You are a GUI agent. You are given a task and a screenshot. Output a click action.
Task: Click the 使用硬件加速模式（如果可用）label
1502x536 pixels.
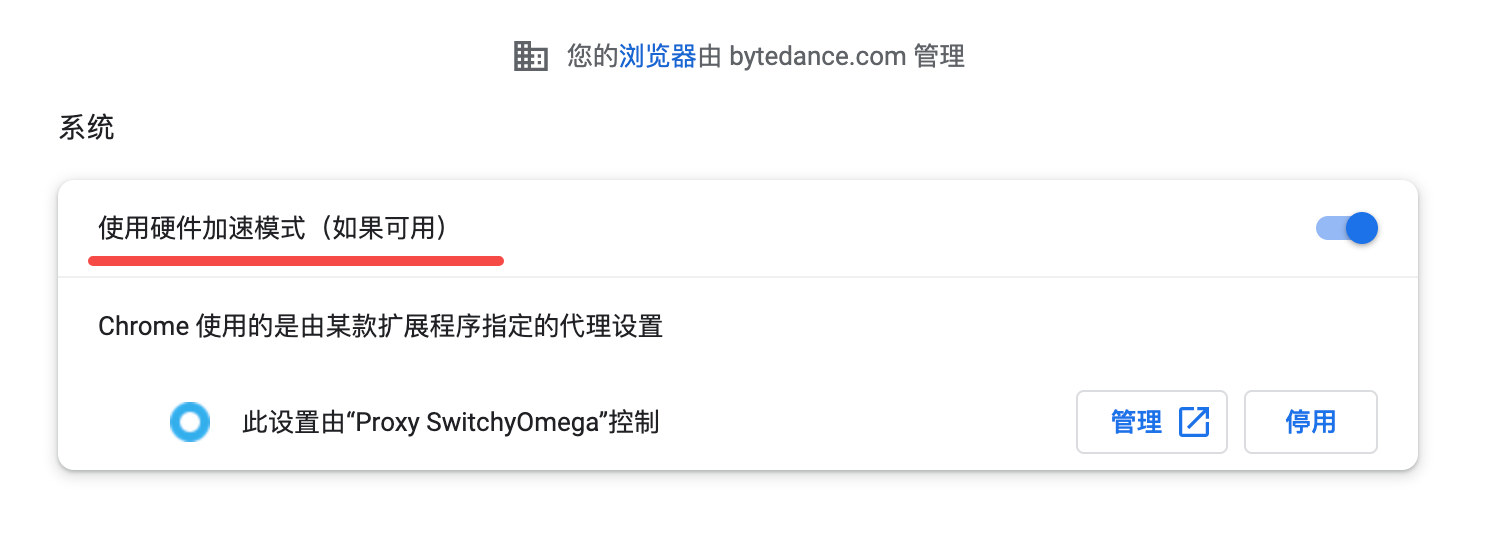(x=272, y=228)
